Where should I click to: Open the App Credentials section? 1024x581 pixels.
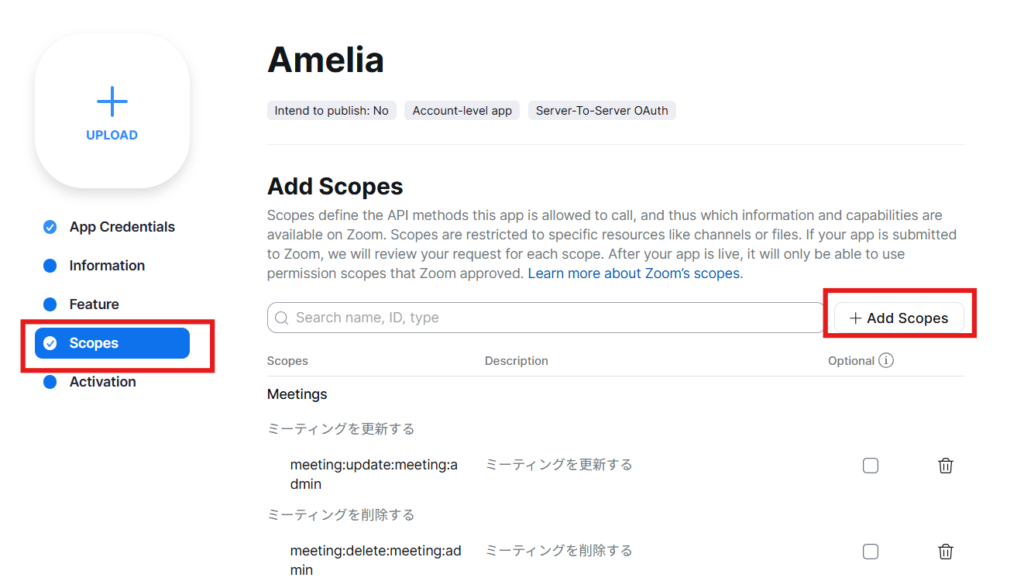tap(122, 227)
